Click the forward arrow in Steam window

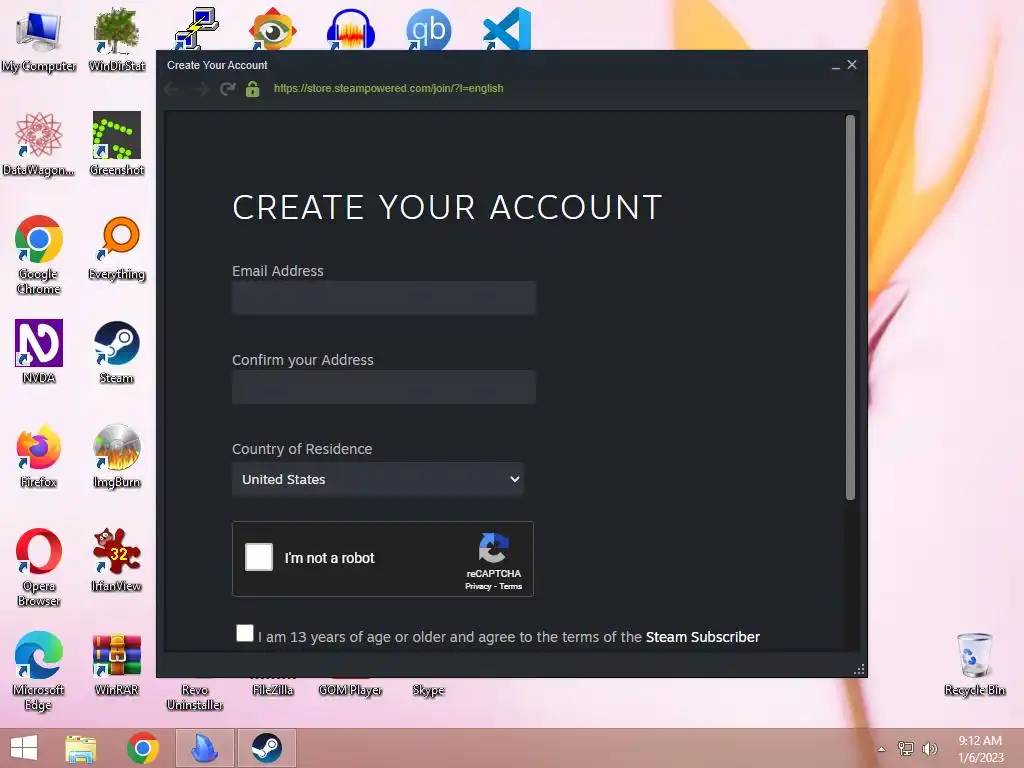pyautogui.click(x=200, y=89)
